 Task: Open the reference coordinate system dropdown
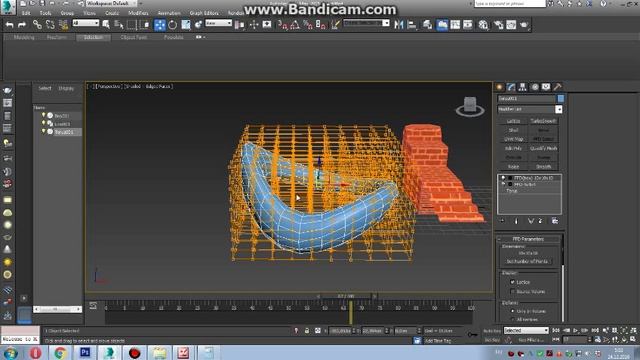point(218,23)
